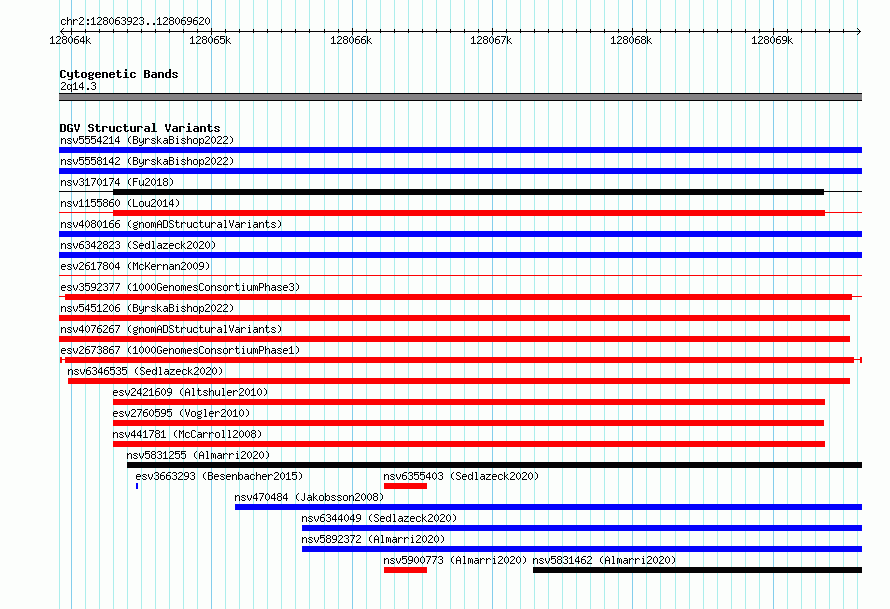
Task: Click the chr2:128063923..128069620 region text
Action: pos(135,21)
